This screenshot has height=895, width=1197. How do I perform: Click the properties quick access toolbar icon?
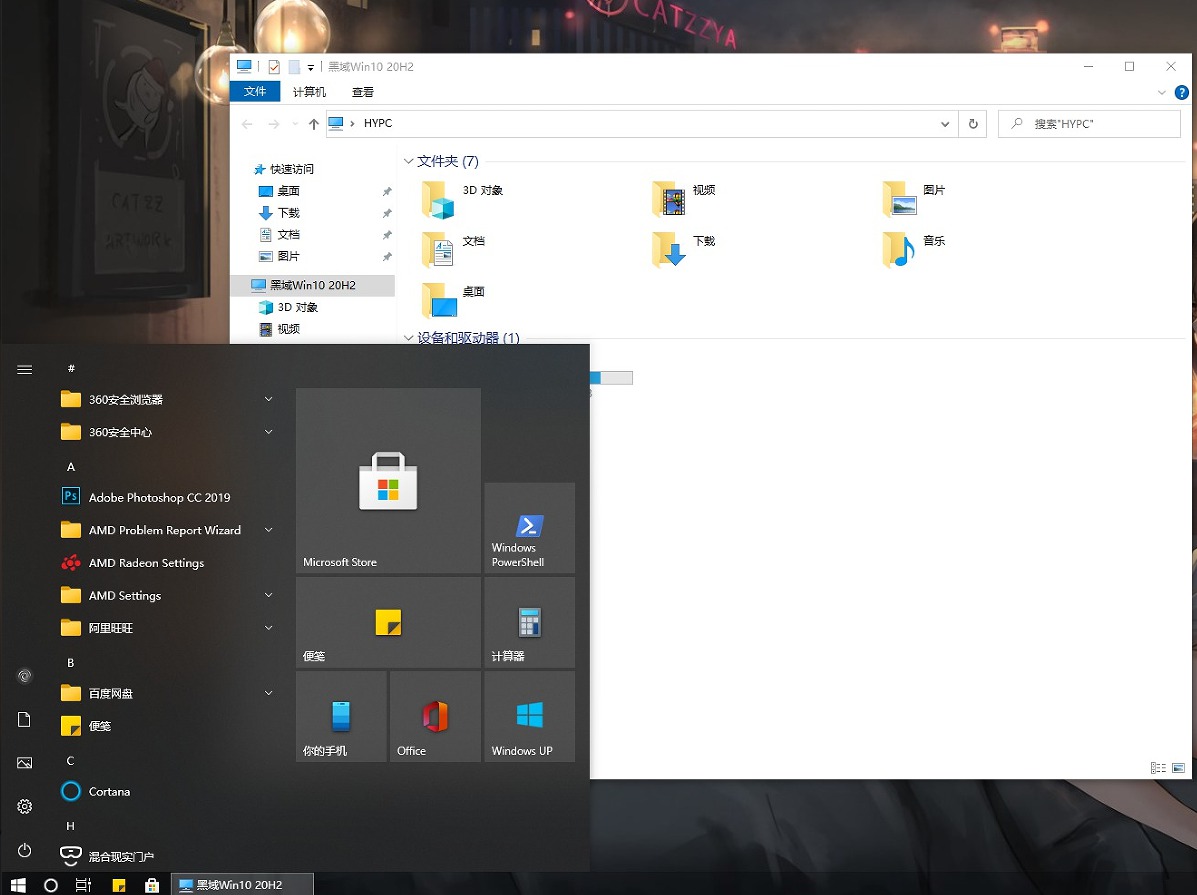(x=274, y=67)
